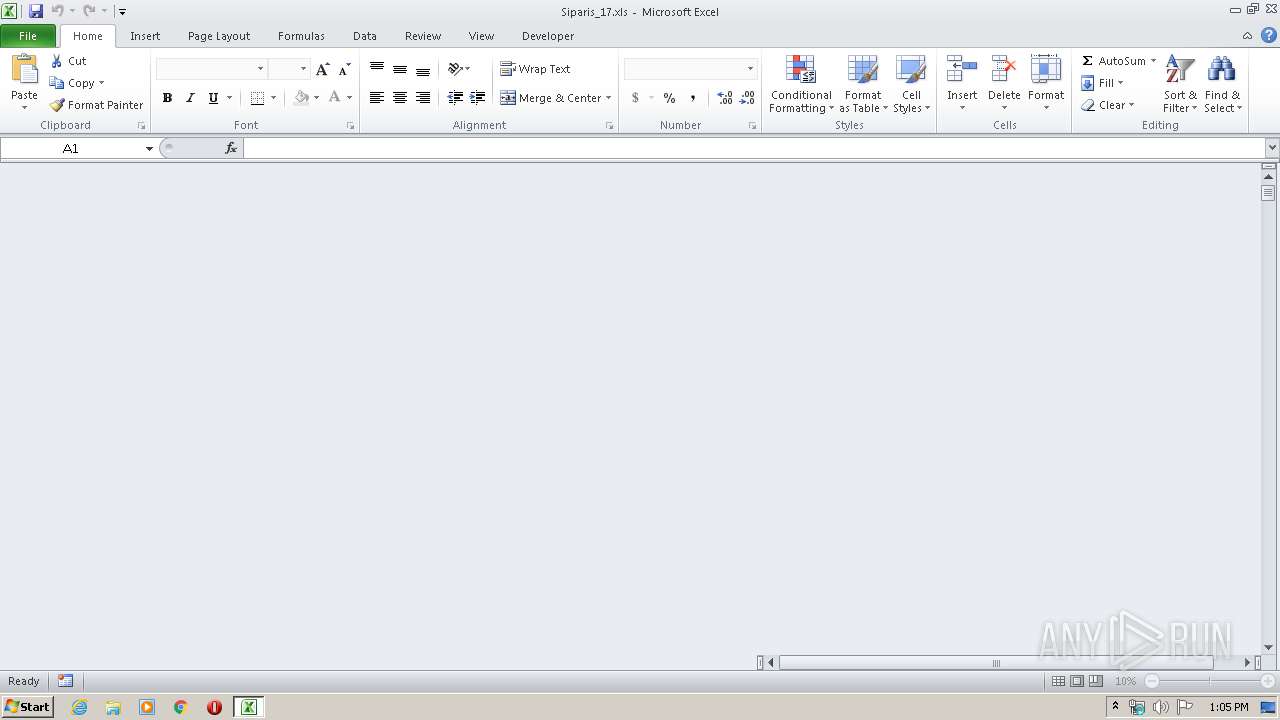This screenshot has height=720, width=1280.
Task: Click the Cut scissors icon
Action: tap(57, 61)
